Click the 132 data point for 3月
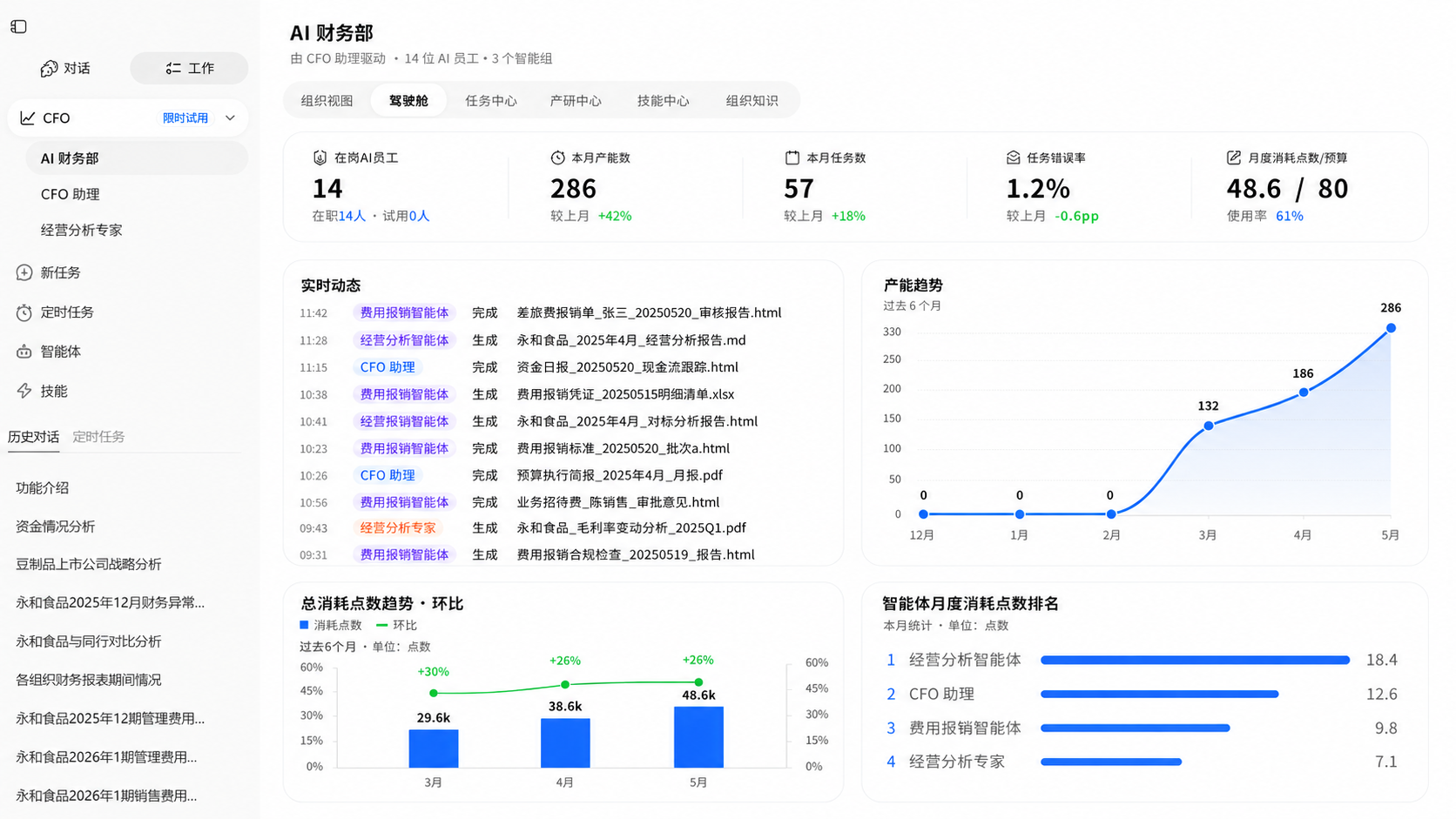1456x819 pixels. click(1209, 426)
